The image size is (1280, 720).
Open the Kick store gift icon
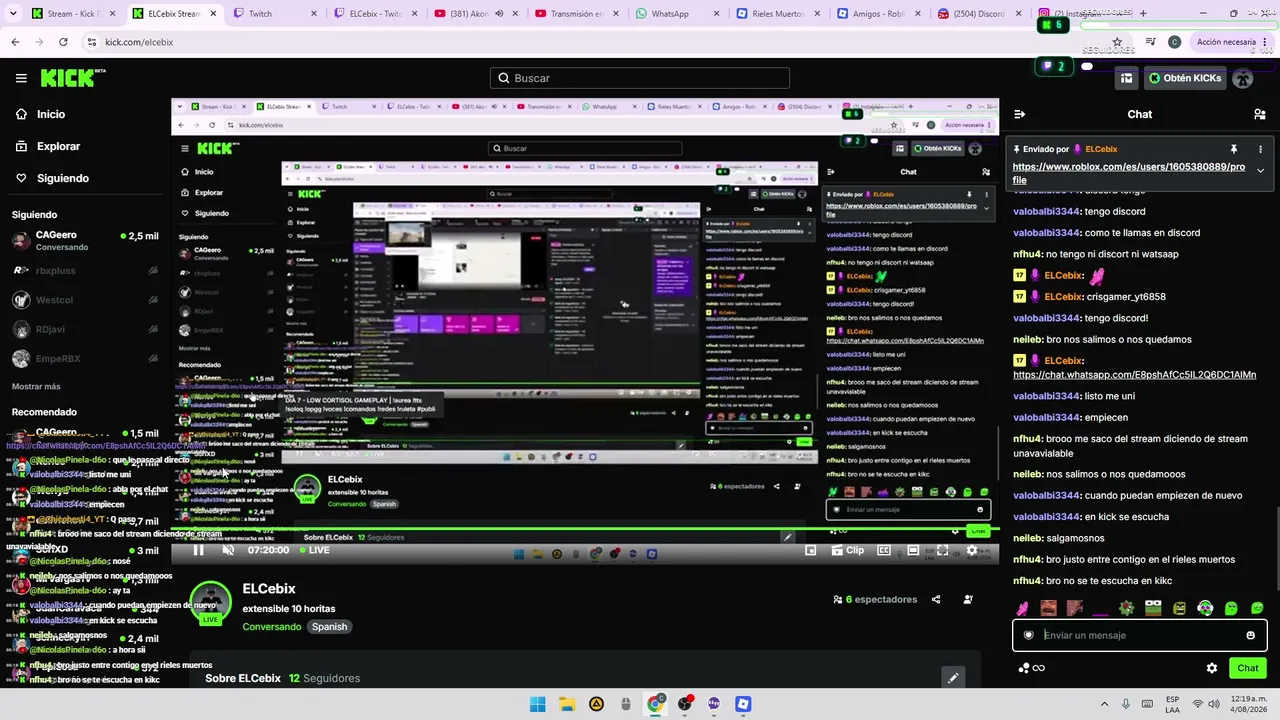coord(1126,78)
